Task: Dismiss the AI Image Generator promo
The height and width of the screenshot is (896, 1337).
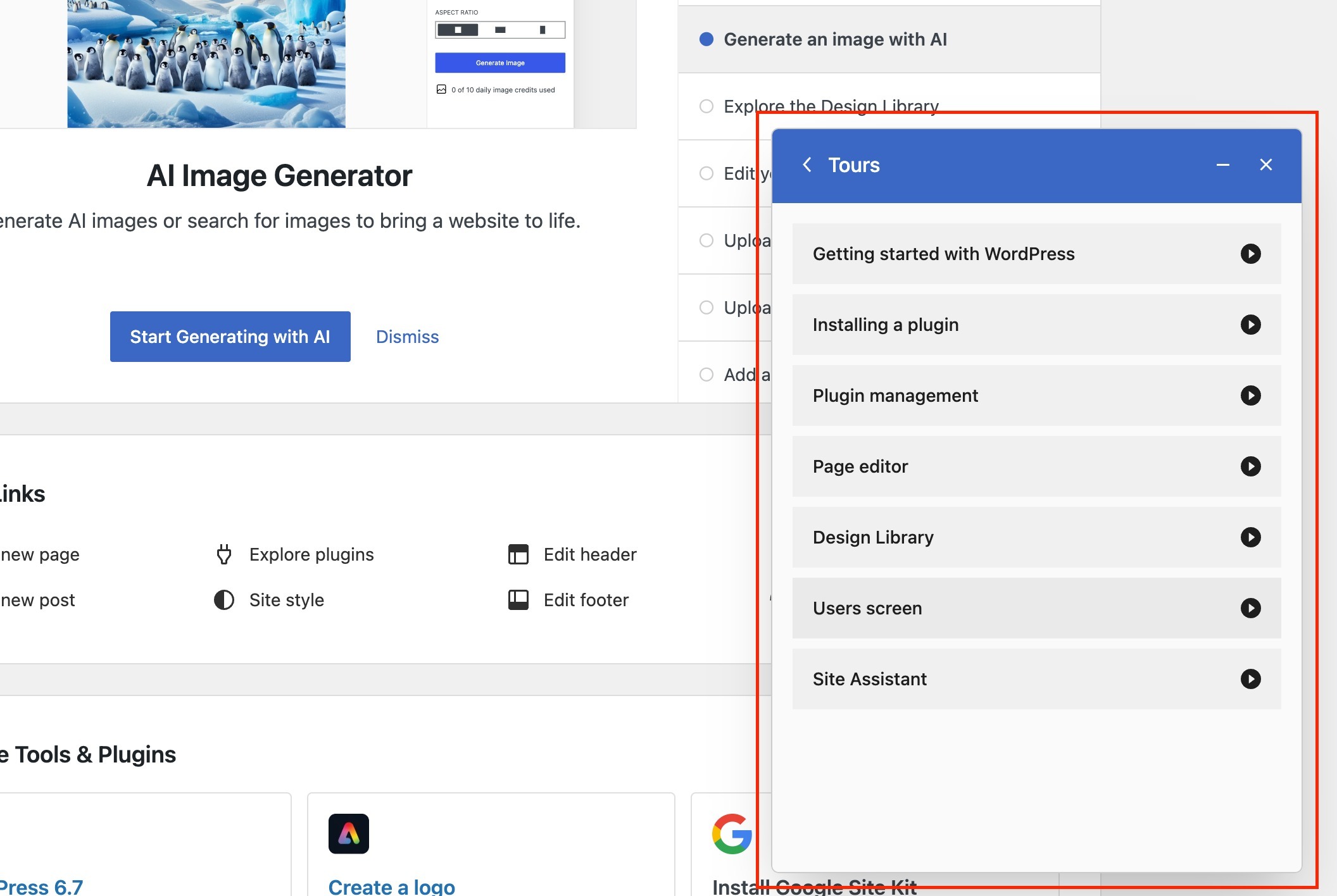Action: (x=407, y=337)
